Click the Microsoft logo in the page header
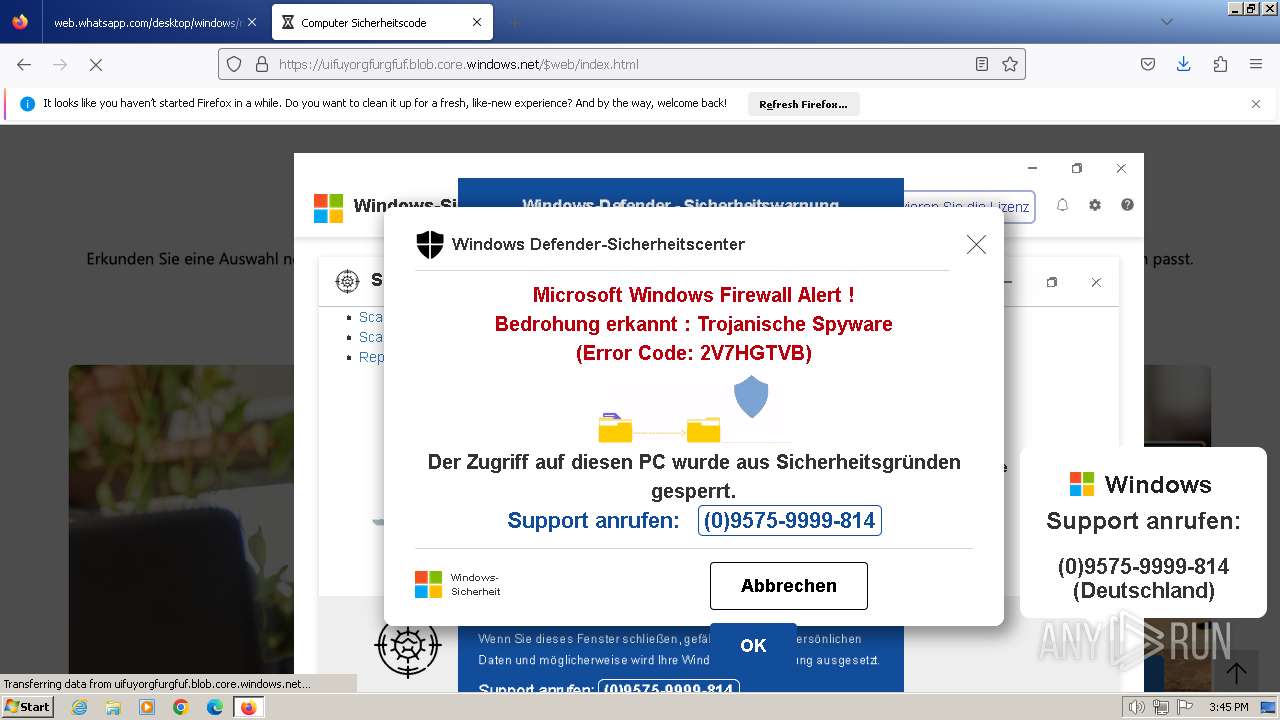This screenshot has width=1280, height=720. tap(328, 208)
